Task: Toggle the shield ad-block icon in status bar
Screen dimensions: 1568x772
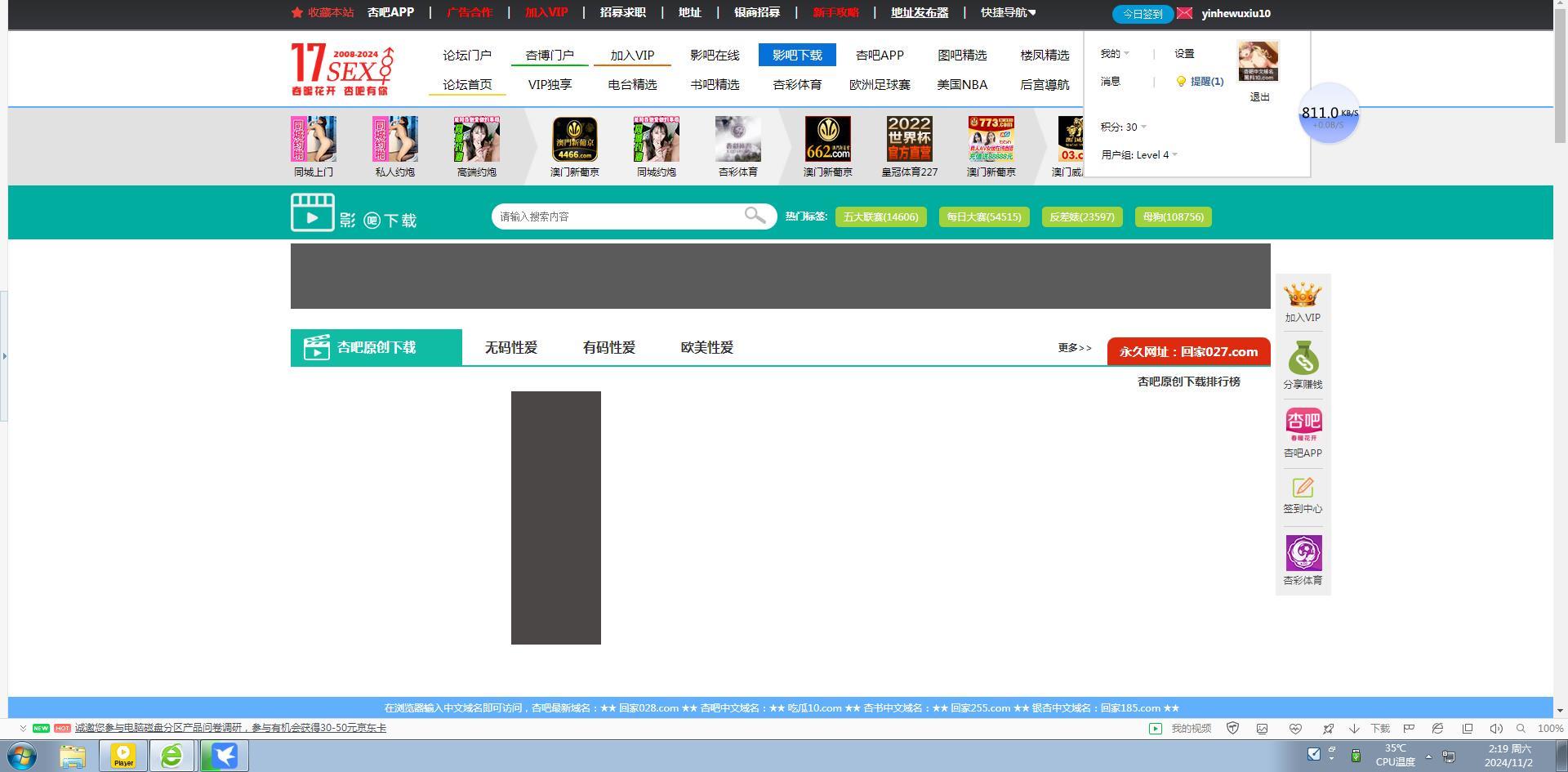Action: tap(1233, 728)
